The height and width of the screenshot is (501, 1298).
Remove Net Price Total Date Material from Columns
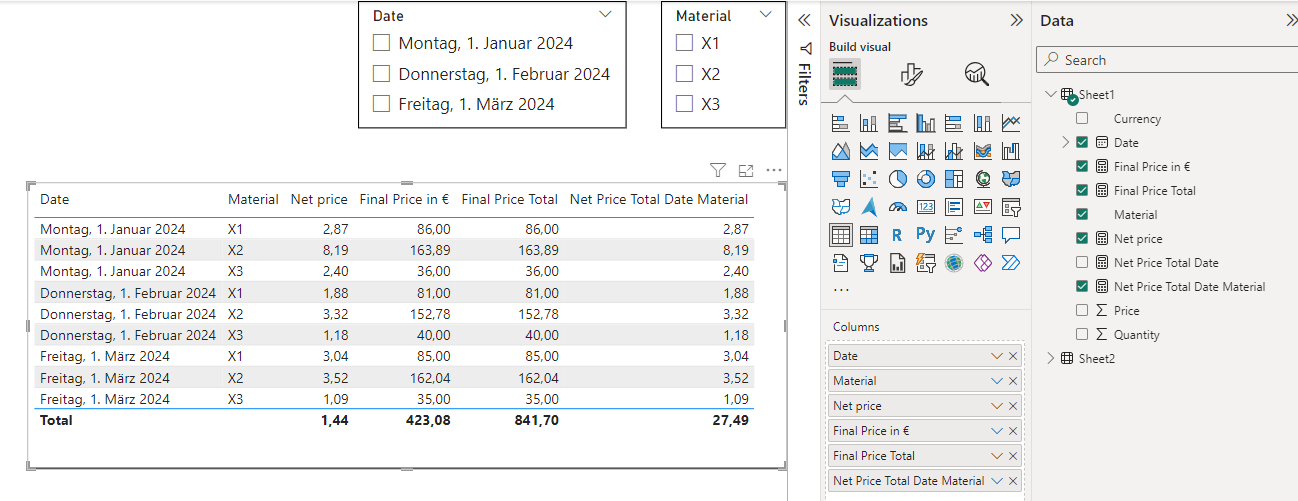pyautogui.click(x=1013, y=481)
